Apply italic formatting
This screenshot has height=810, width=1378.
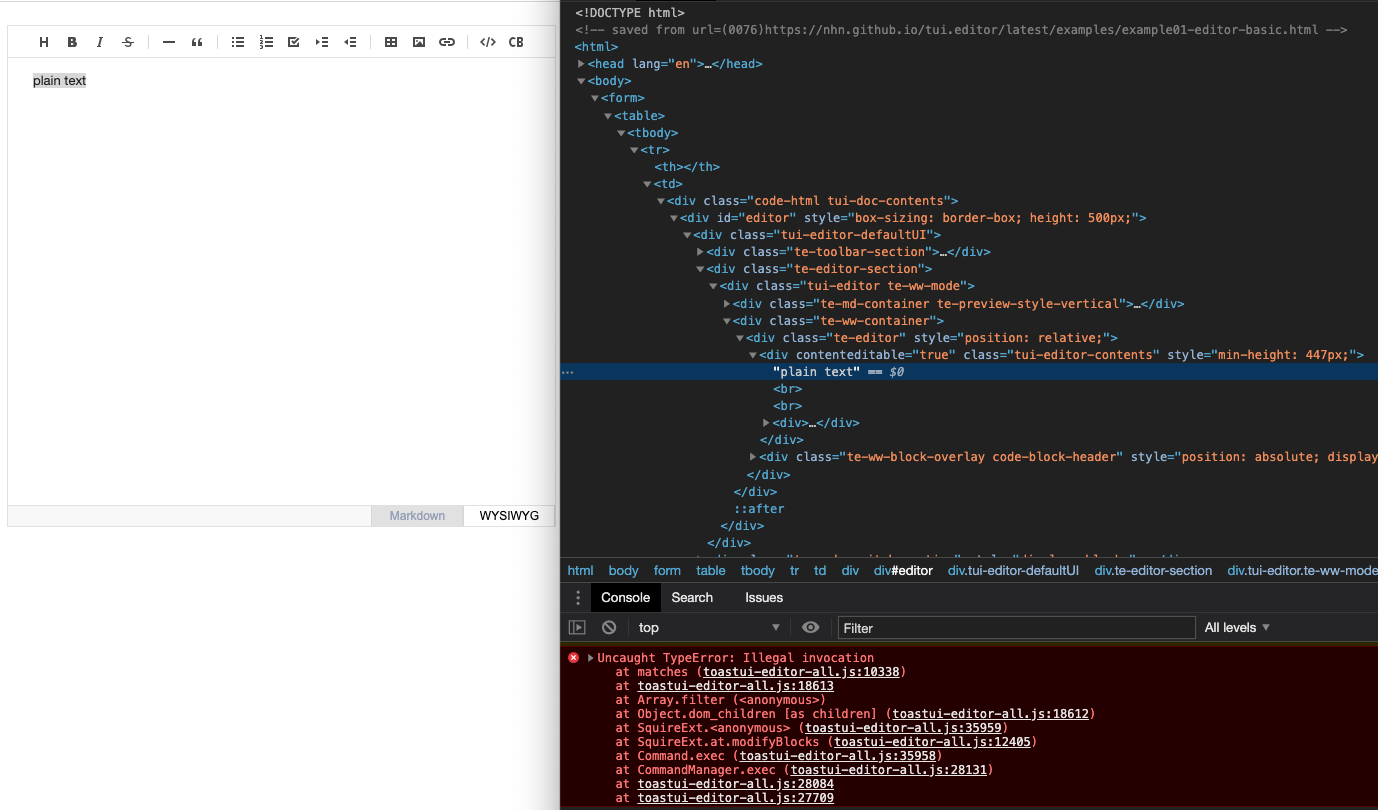pyautogui.click(x=100, y=42)
